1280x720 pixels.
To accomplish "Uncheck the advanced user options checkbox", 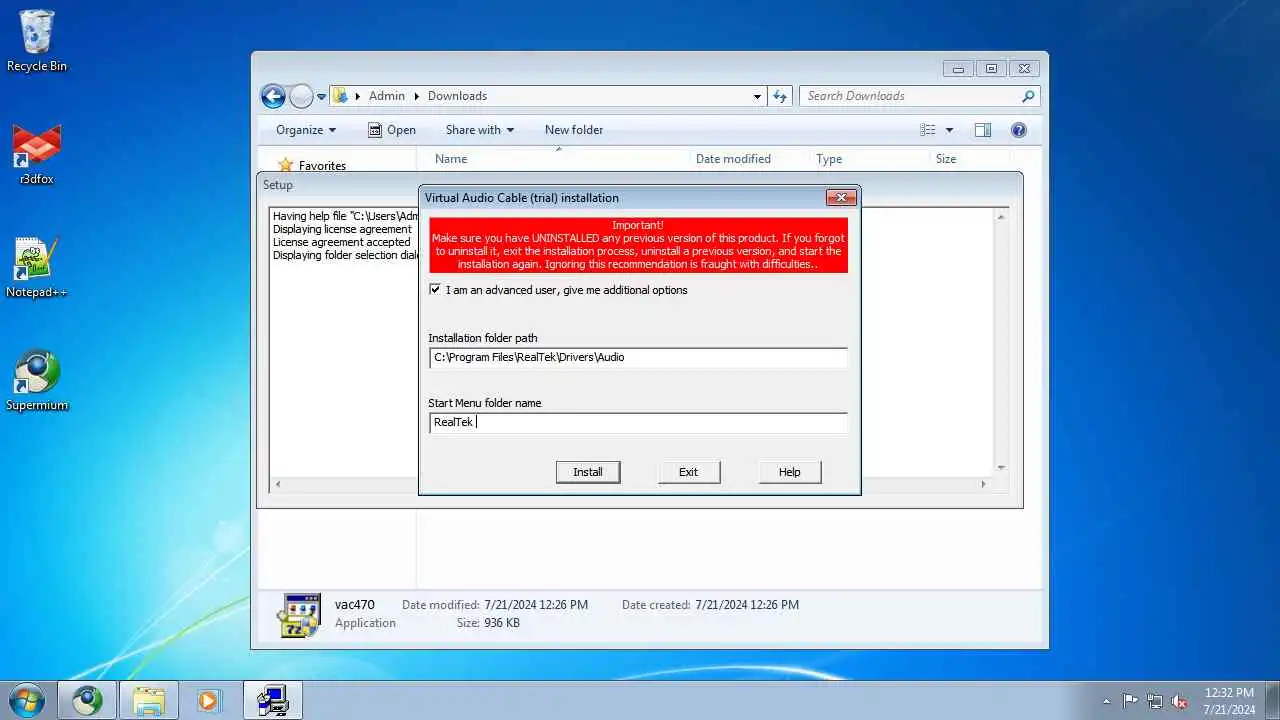I will 435,290.
